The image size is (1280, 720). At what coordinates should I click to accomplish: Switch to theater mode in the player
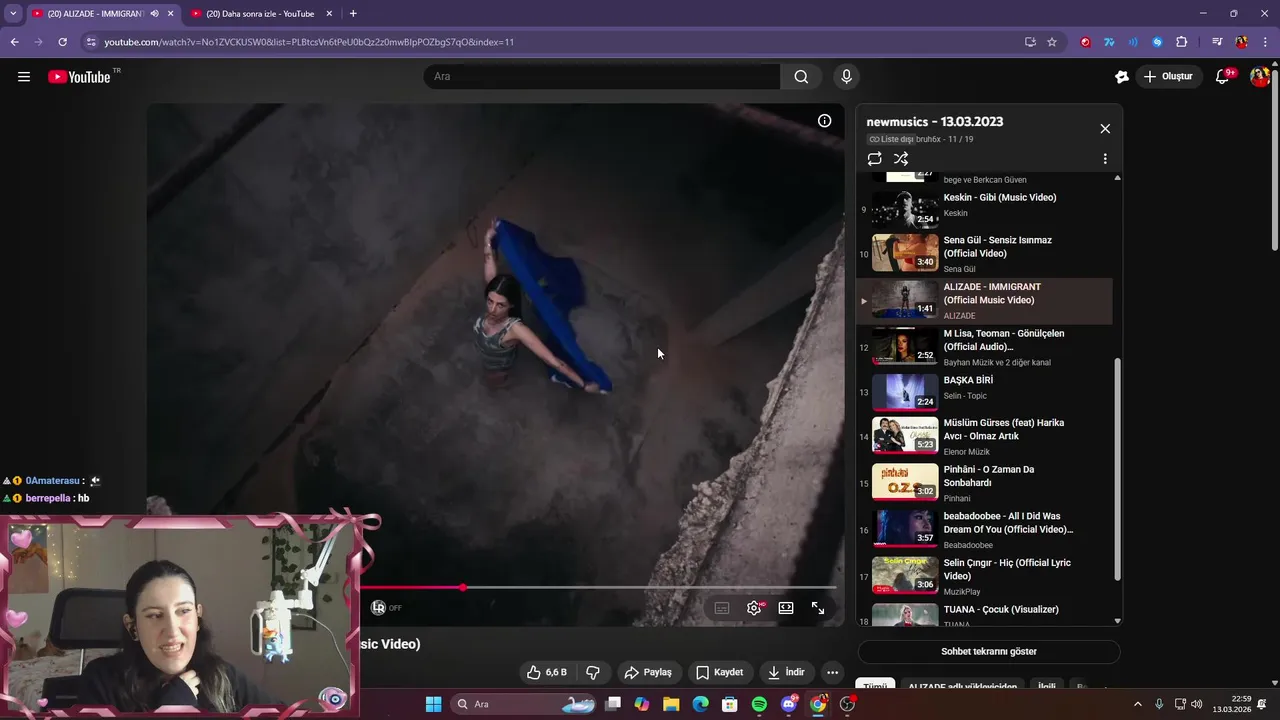point(786,608)
